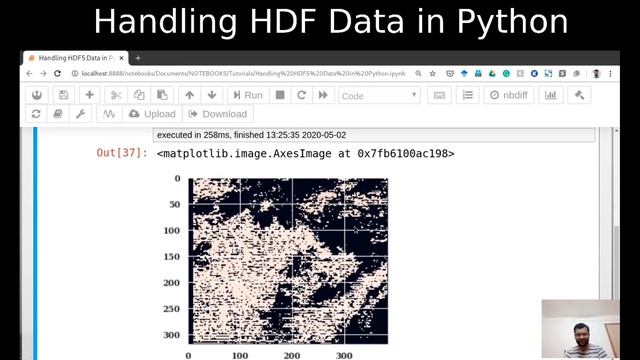Click the webcam video thumbnail
Screen dimensions: 640x360
pyautogui.click(x=580, y=329)
